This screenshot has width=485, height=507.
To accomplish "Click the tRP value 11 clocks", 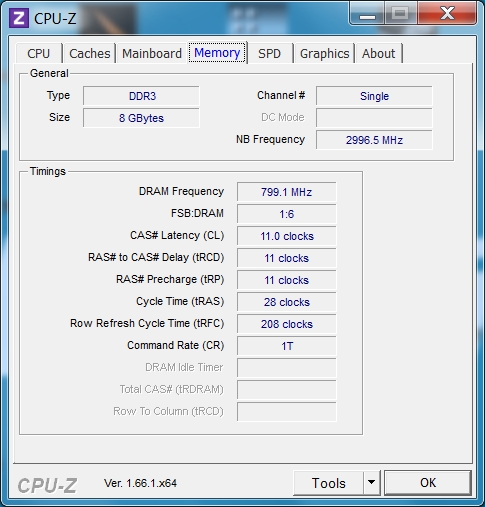I will click(287, 280).
